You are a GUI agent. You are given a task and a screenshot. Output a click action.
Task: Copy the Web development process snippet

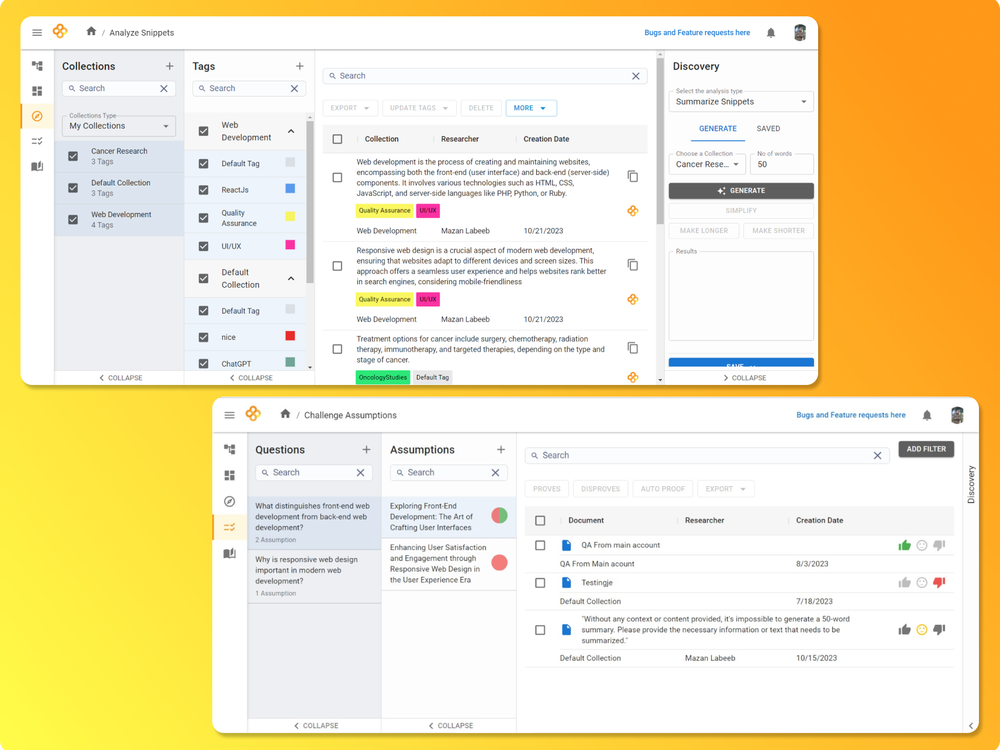click(633, 176)
